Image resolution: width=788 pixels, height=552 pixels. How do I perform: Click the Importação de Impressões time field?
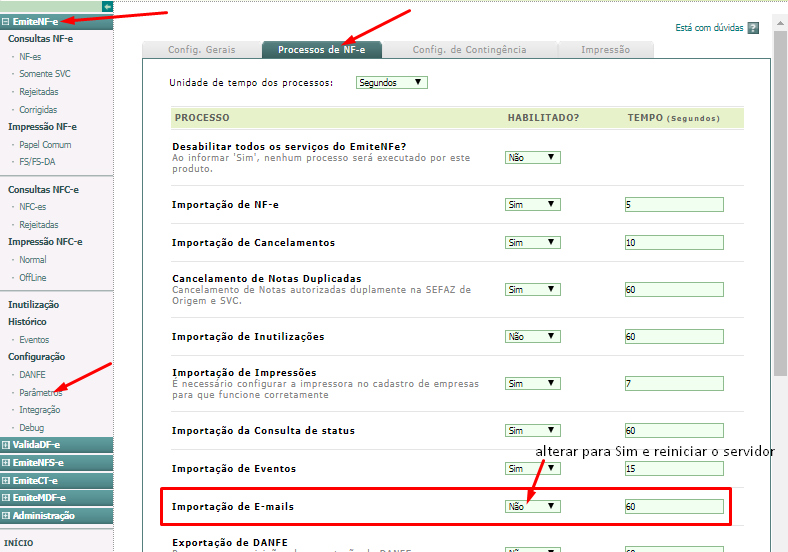(x=674, y=384)
